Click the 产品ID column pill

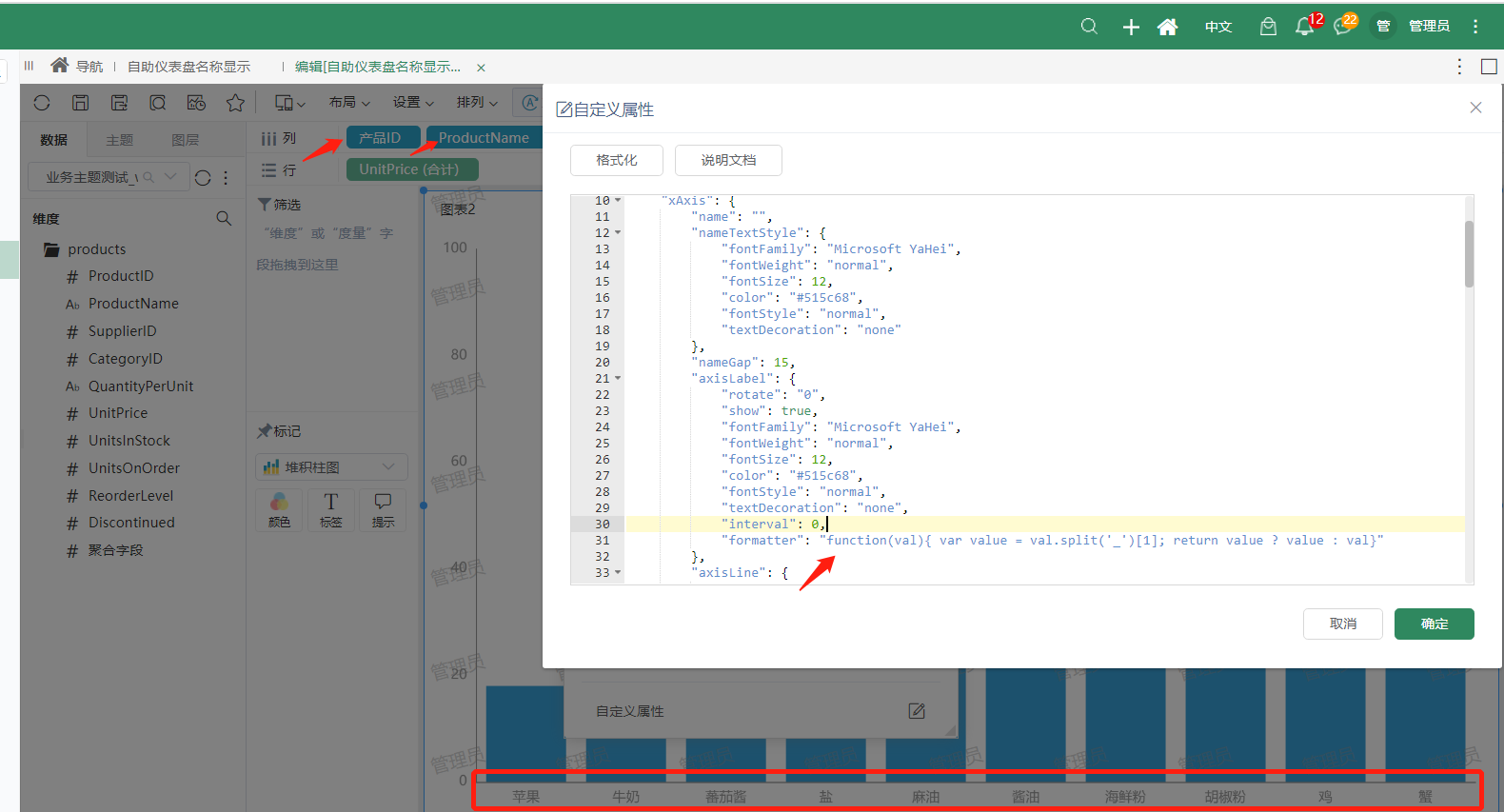click(x=383, y=138)
